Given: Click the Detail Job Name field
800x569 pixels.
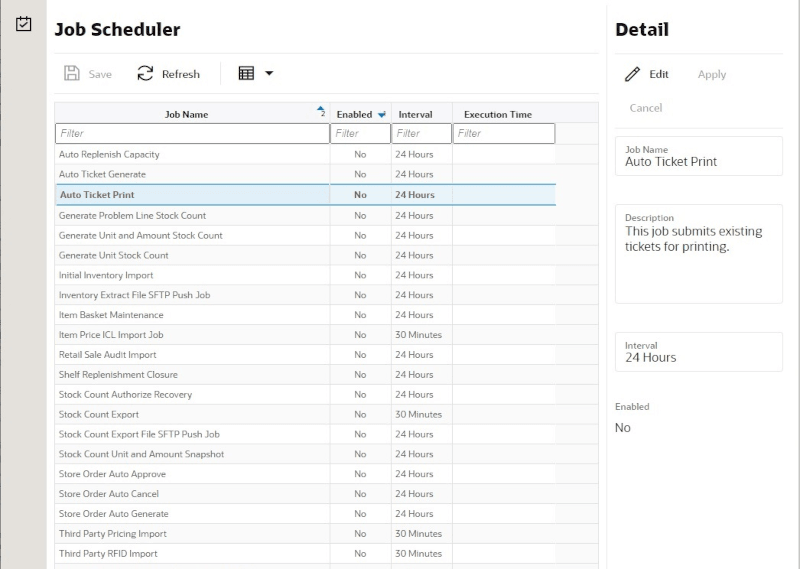Looking at the screenshot, I should [x=698, y=156].
